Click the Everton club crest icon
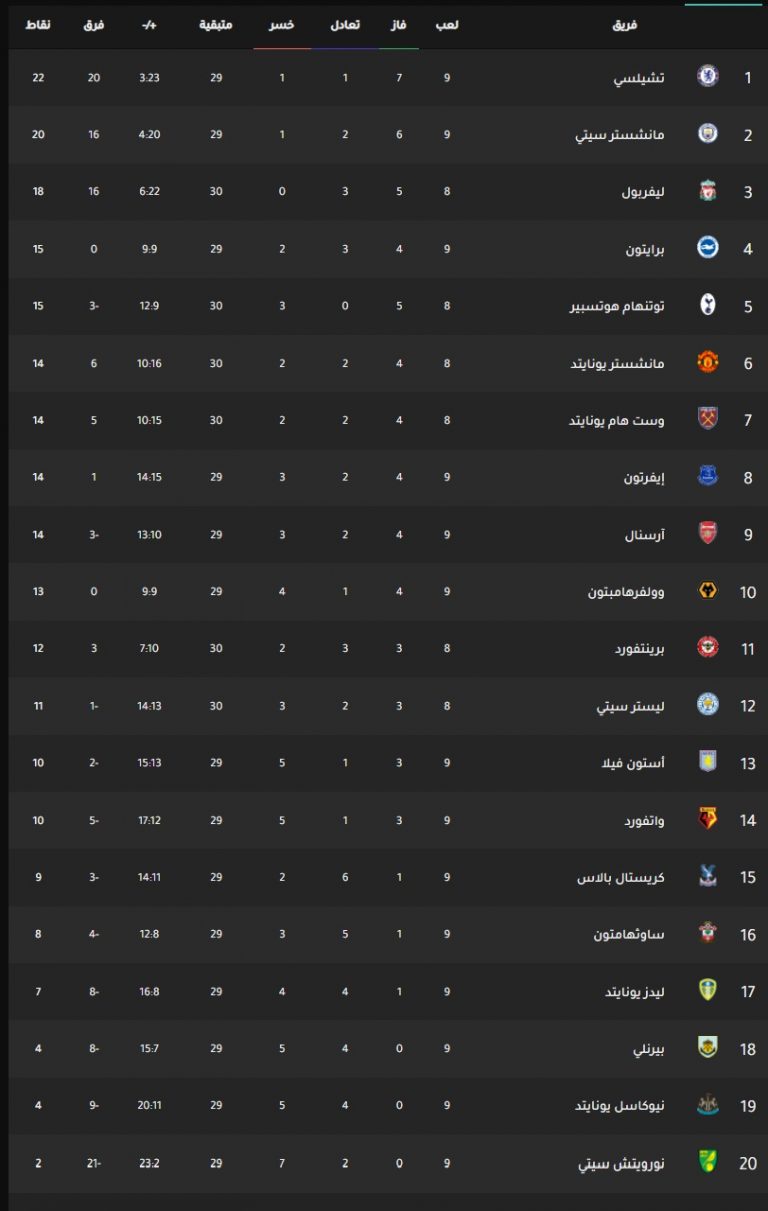This screenshot has width=768, height=1211. 707,477
